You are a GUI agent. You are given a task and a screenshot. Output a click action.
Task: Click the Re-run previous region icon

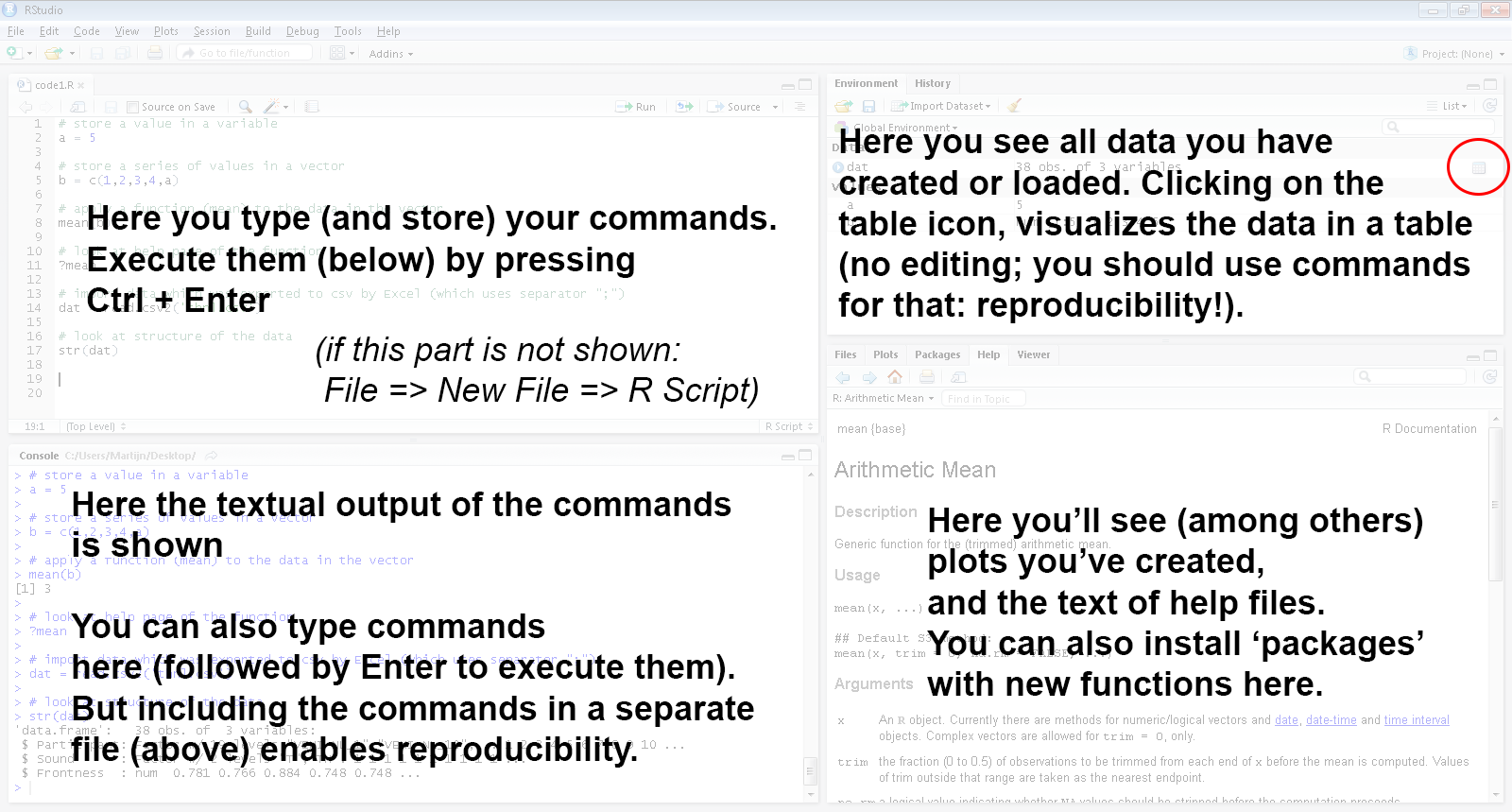(x=685, y=107)
